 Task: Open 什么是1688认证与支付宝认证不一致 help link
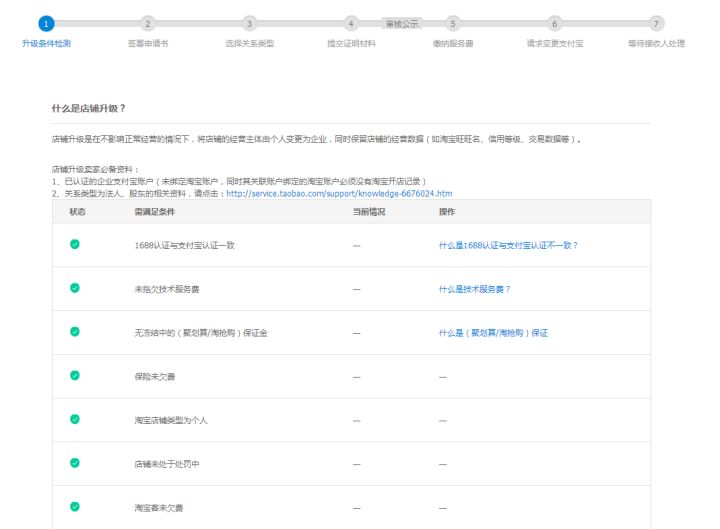pos(508,245)
